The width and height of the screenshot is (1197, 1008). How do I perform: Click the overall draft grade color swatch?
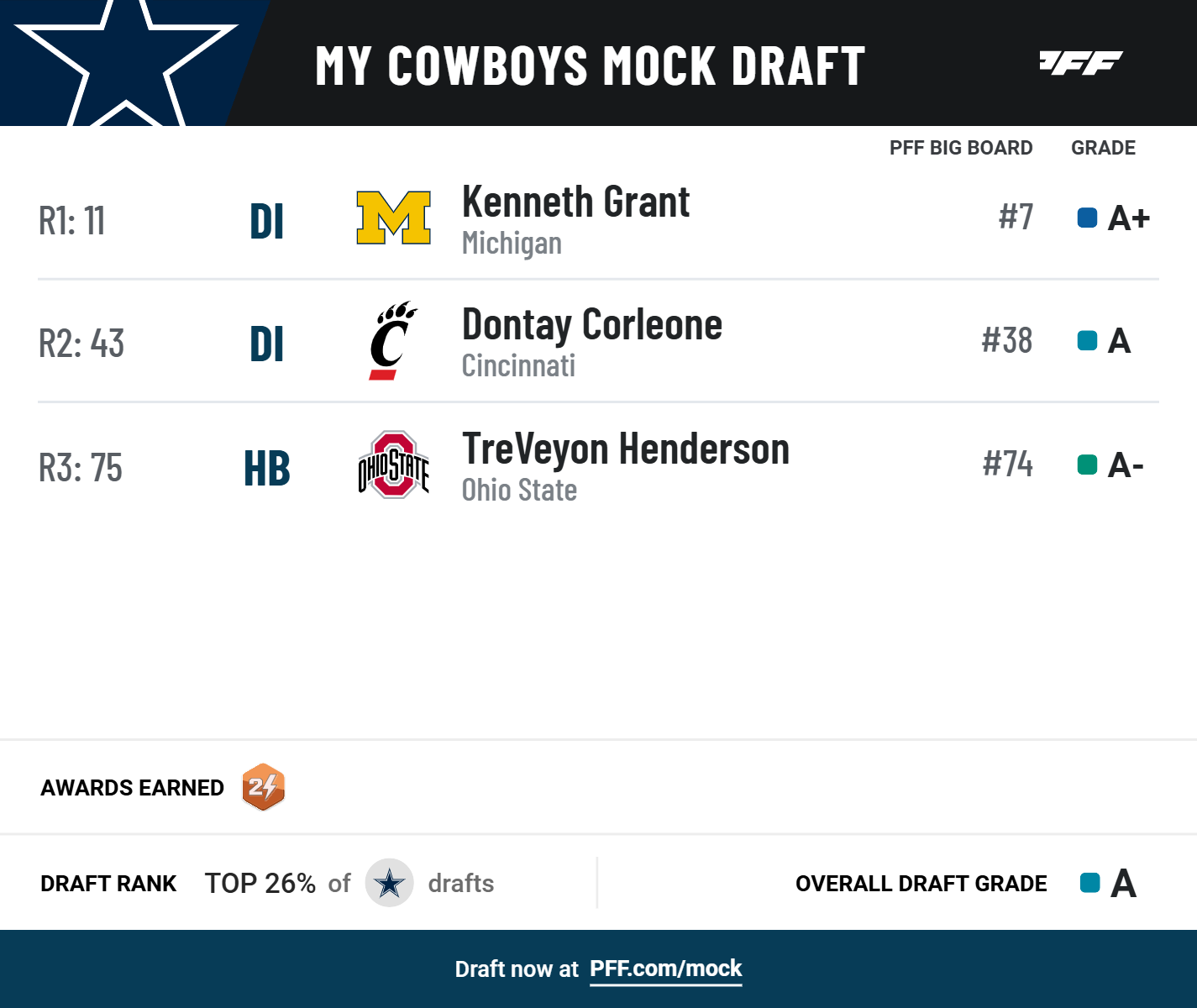[x=1089, y=883]
